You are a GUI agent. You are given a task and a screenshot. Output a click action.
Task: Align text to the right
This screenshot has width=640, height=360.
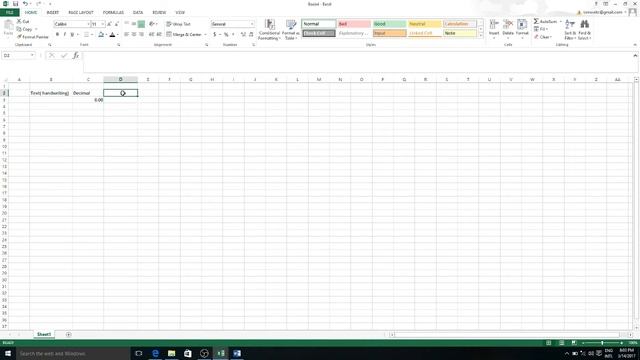point(141,35)
